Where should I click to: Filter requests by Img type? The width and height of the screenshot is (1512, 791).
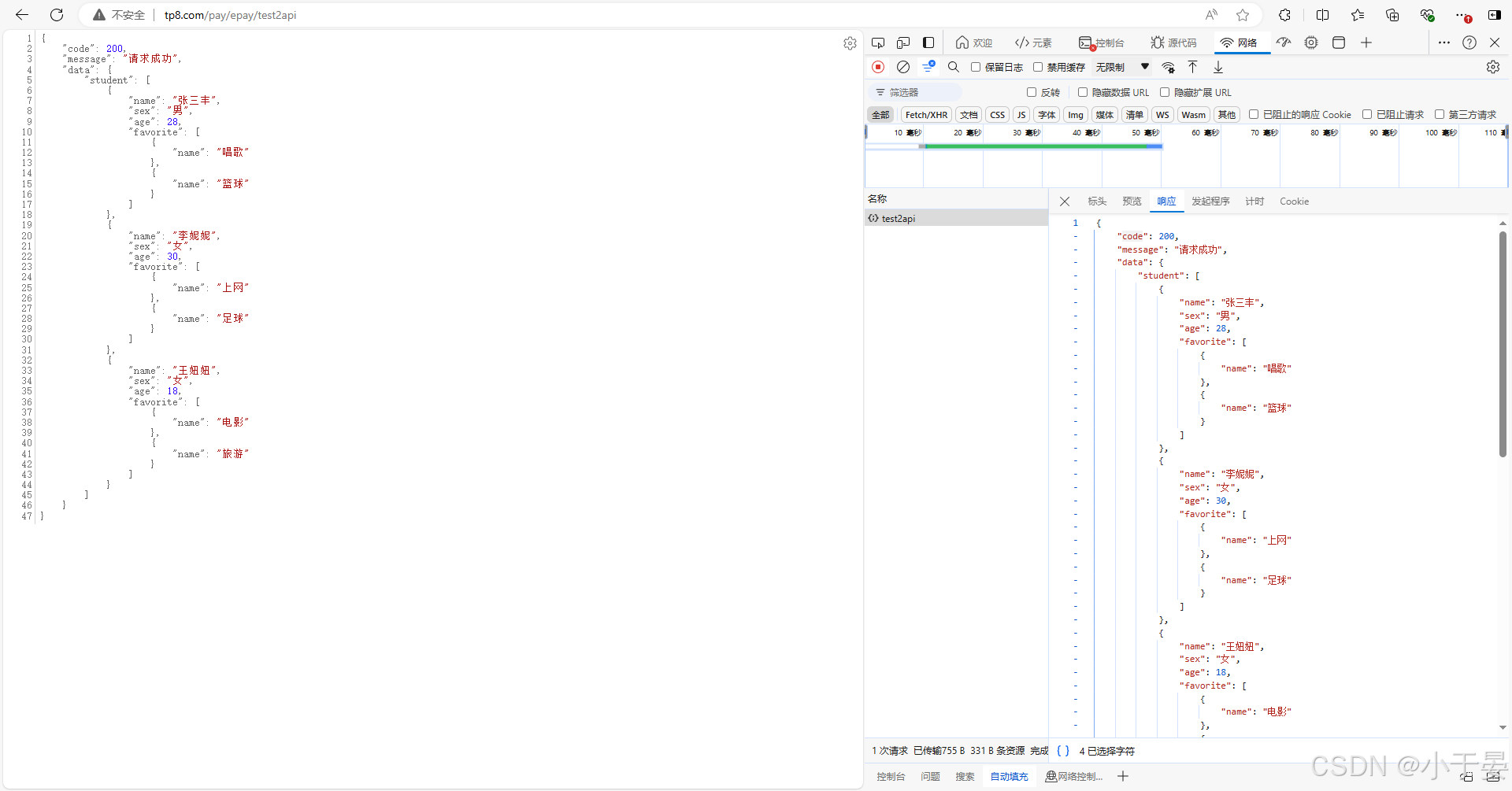(x=1076, y=115)
